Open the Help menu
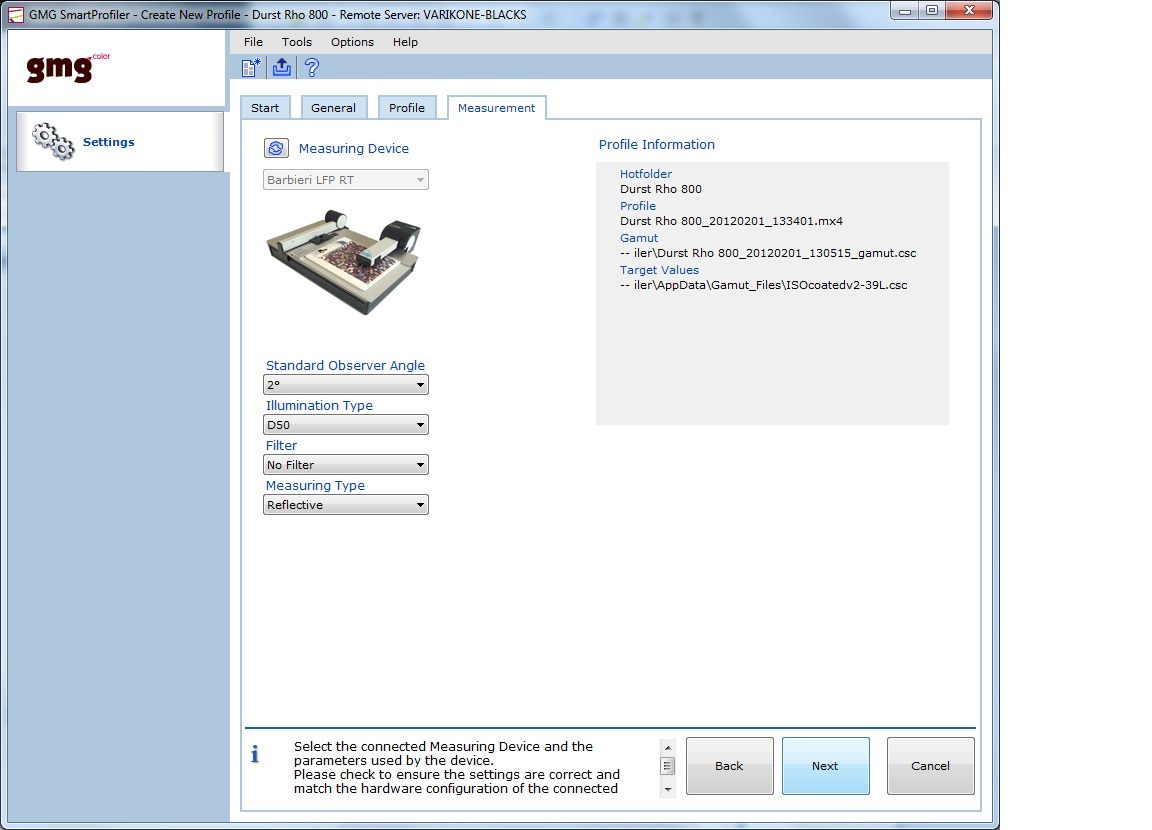 click(405, 42)
